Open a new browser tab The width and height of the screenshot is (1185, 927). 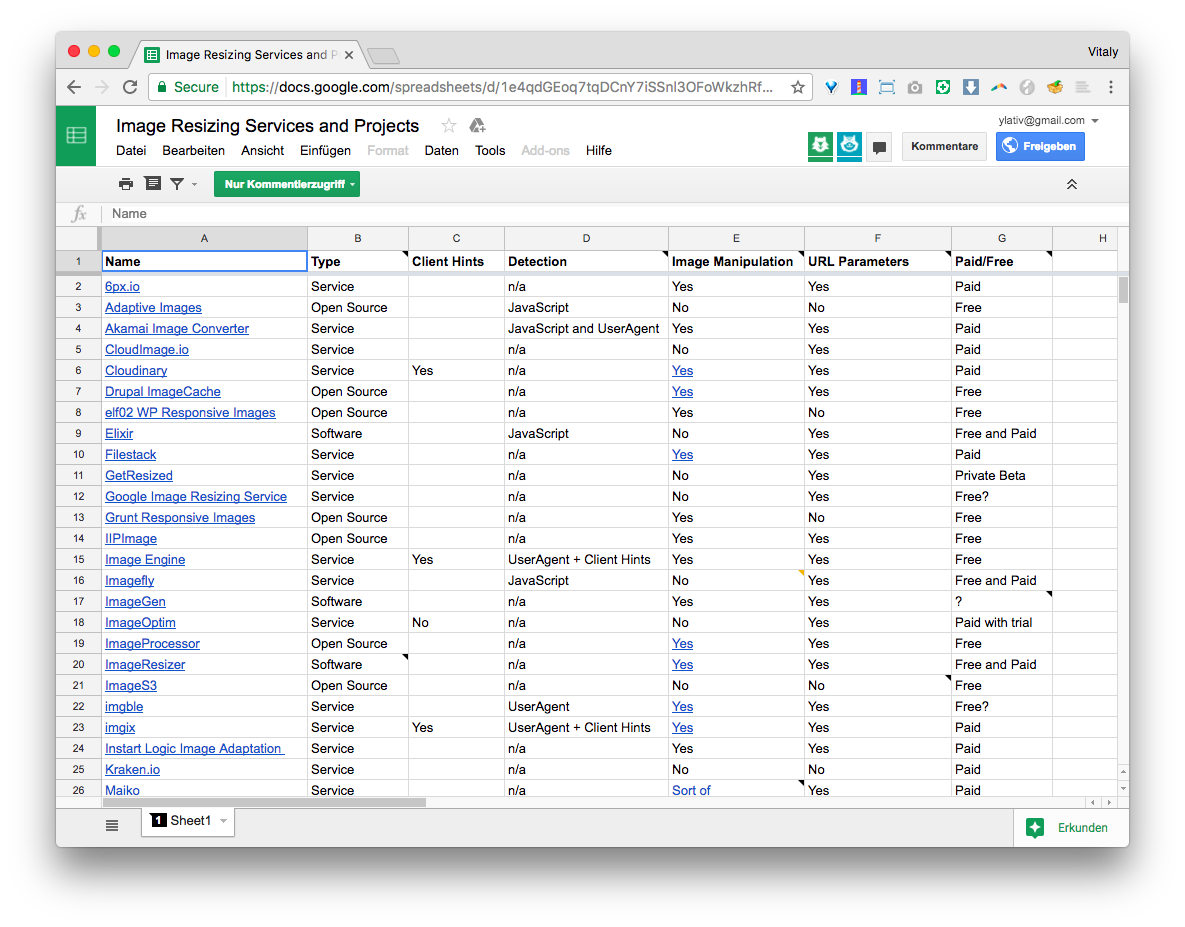pyautogui.click(x=383, y=56)
